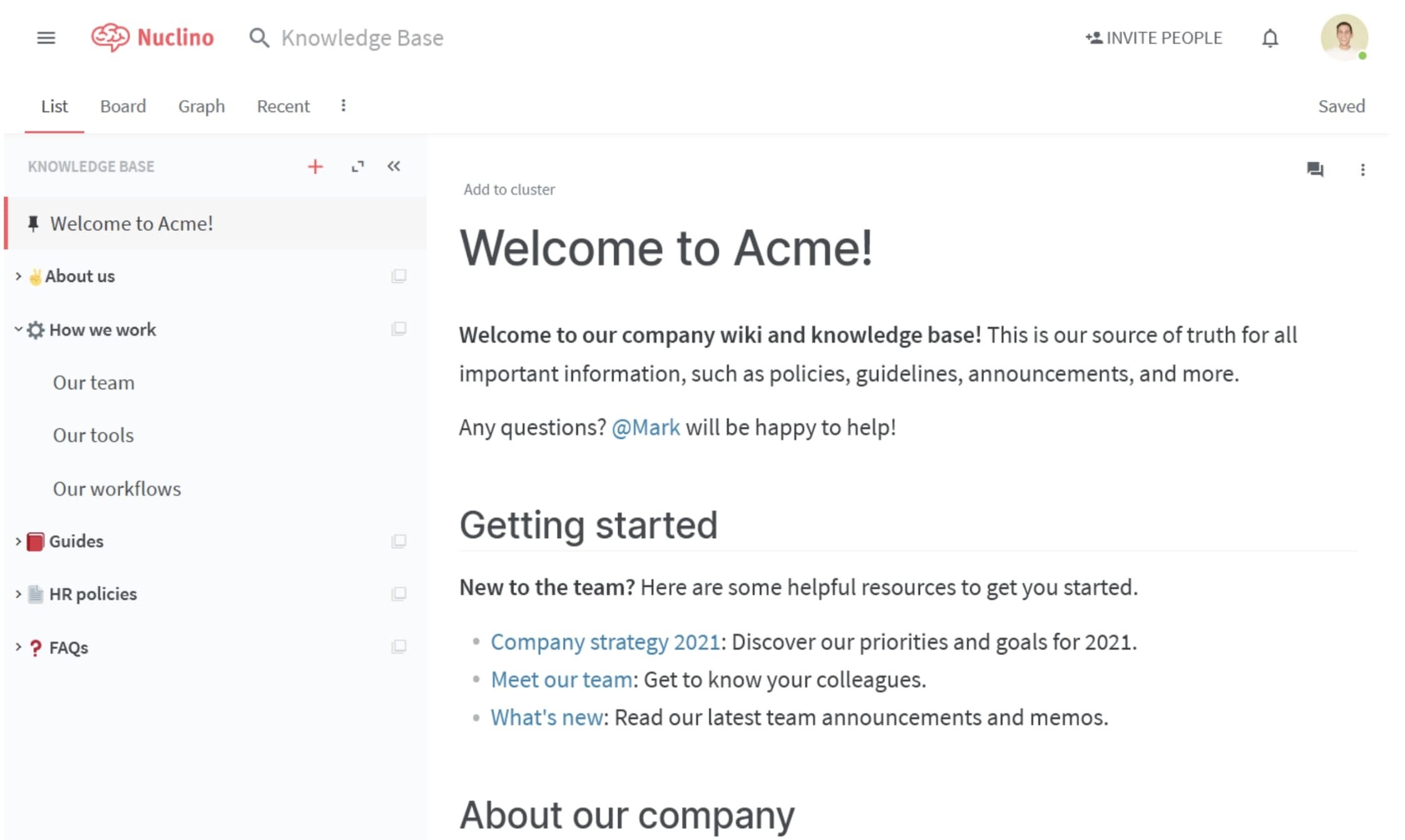
Task: Click the @Mark mention link
Action: click(x=645, y=427)
